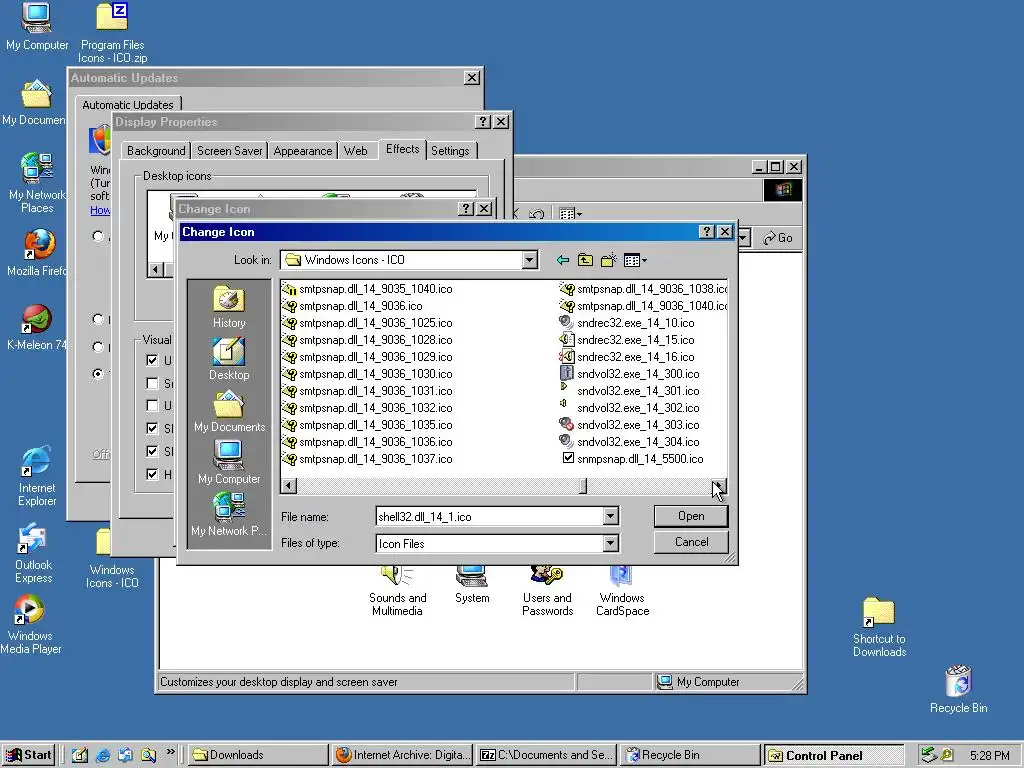
Task: Switch to Downloads taskbar window
Action: coord(258,755)
